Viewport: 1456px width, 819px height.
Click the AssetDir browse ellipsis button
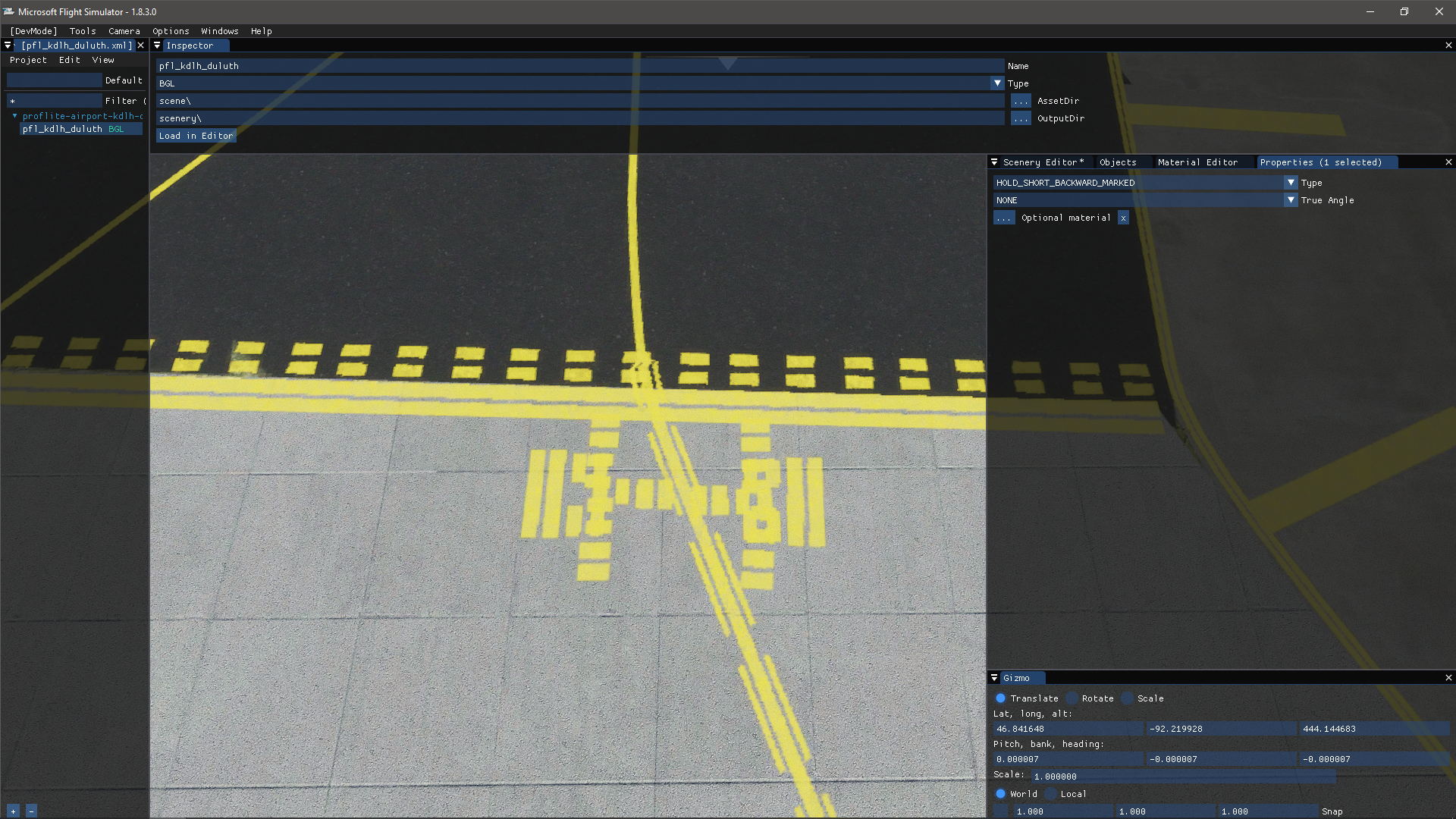(x=1021, y=101)
